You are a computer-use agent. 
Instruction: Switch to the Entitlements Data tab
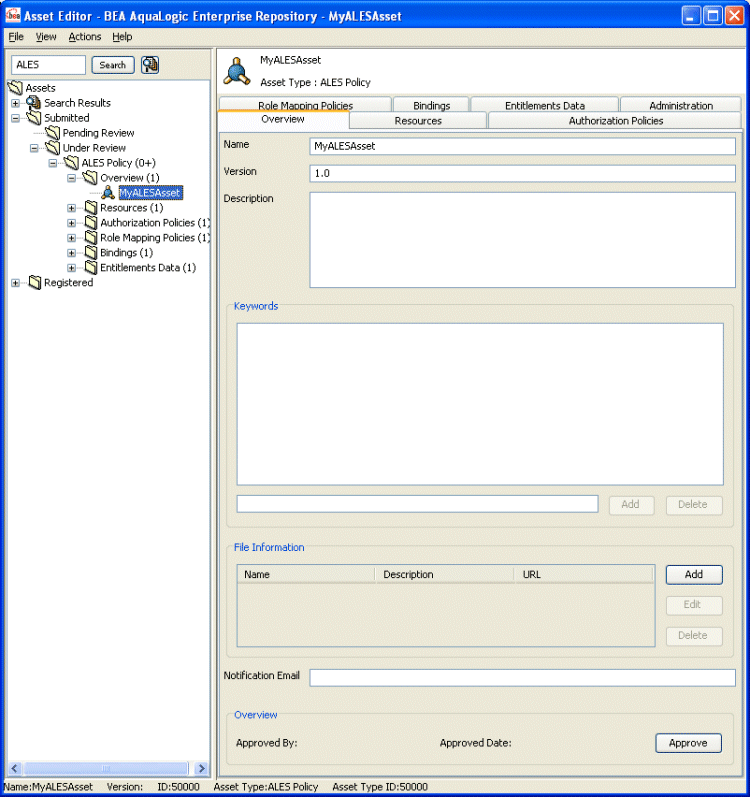[x=545, y=104]
